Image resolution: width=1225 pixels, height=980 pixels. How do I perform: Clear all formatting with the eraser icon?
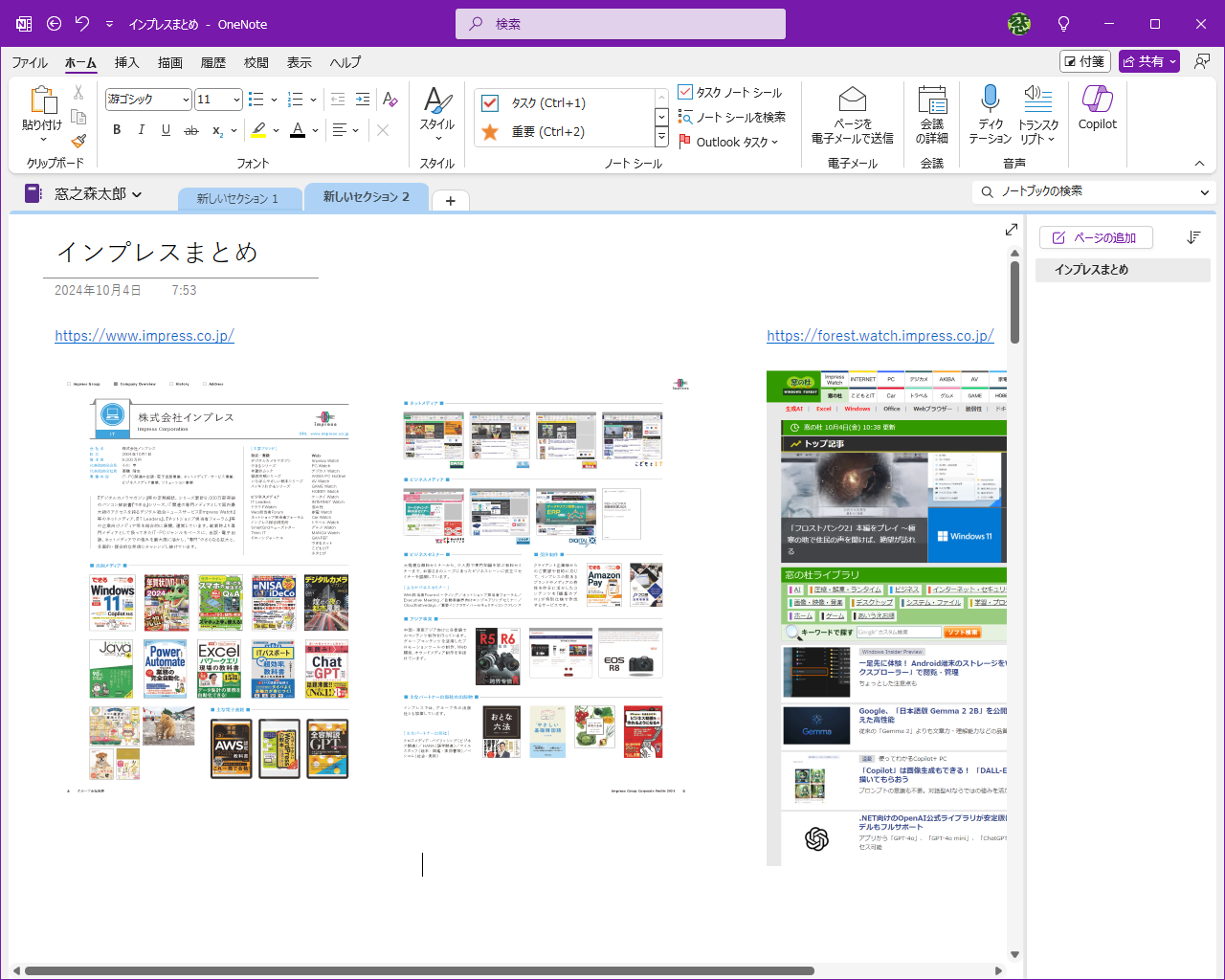click(x=390, y=100)
